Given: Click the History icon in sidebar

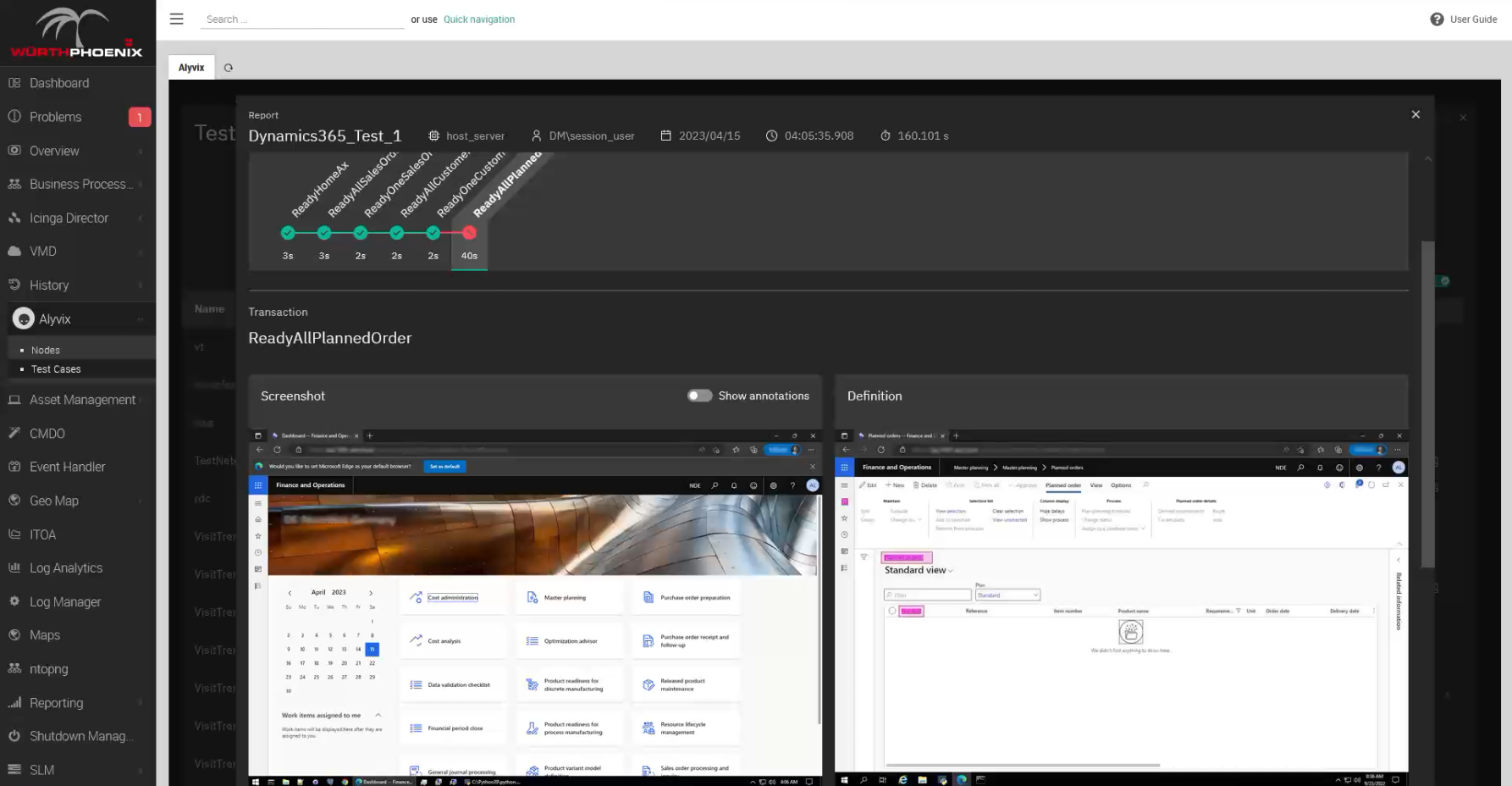Looking at the screenshot, I should point(14,285).
